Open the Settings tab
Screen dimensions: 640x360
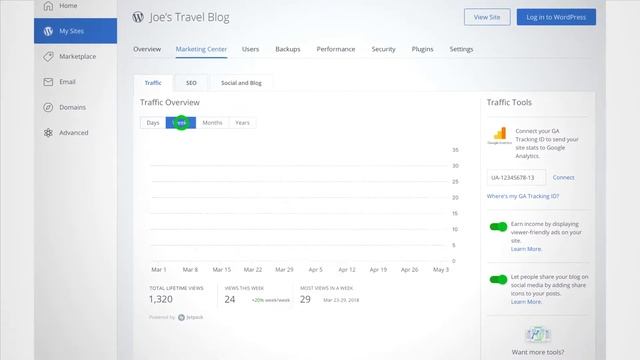(461, 49)
